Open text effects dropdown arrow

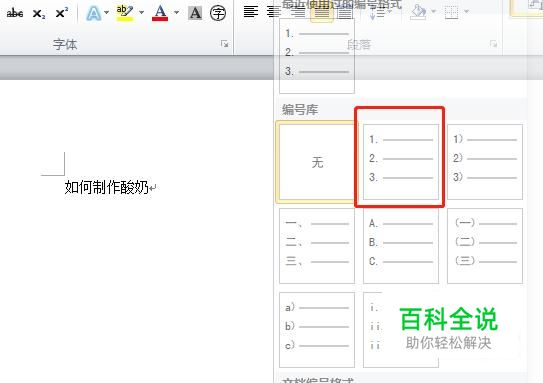click(x=107, y=13)
